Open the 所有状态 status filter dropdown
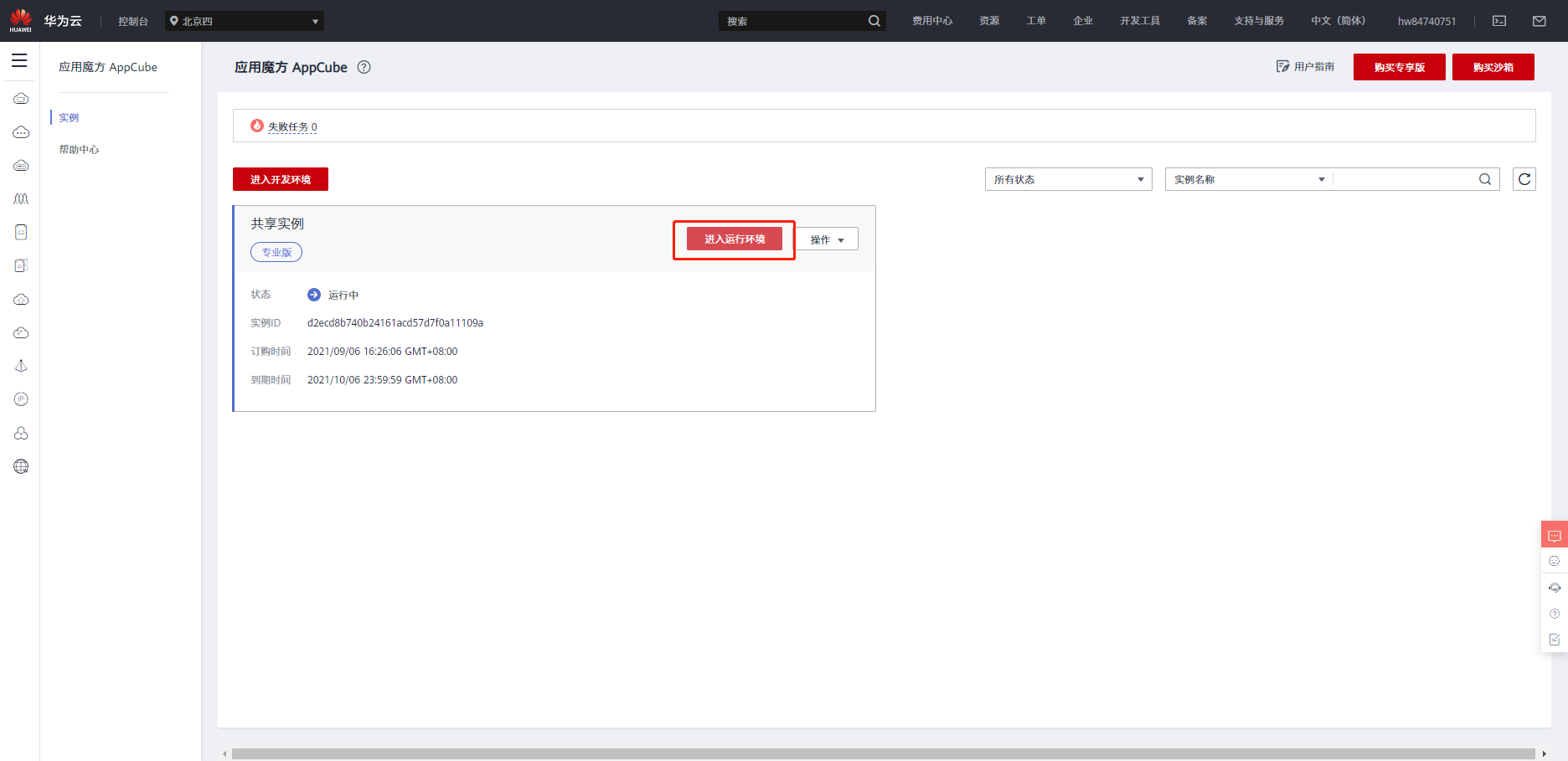Viewport: 1568px width, 761px height. pos(1069,179)
